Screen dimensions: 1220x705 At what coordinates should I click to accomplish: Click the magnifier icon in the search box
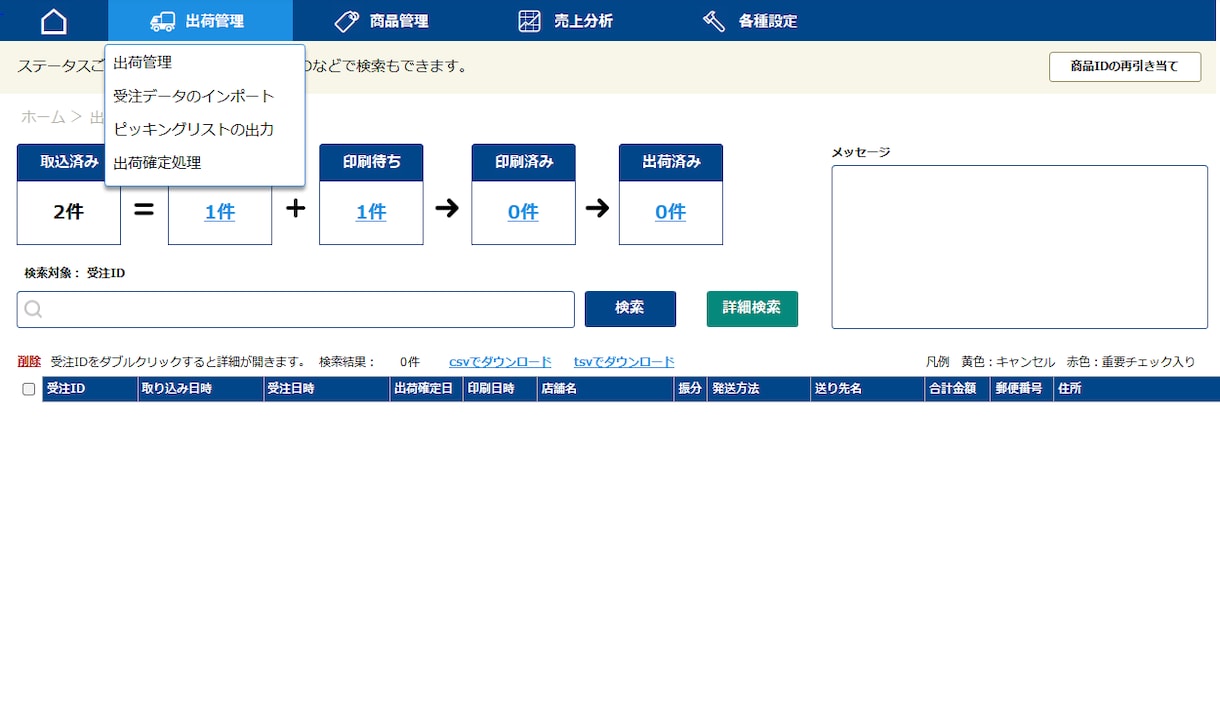coord(33,310)
